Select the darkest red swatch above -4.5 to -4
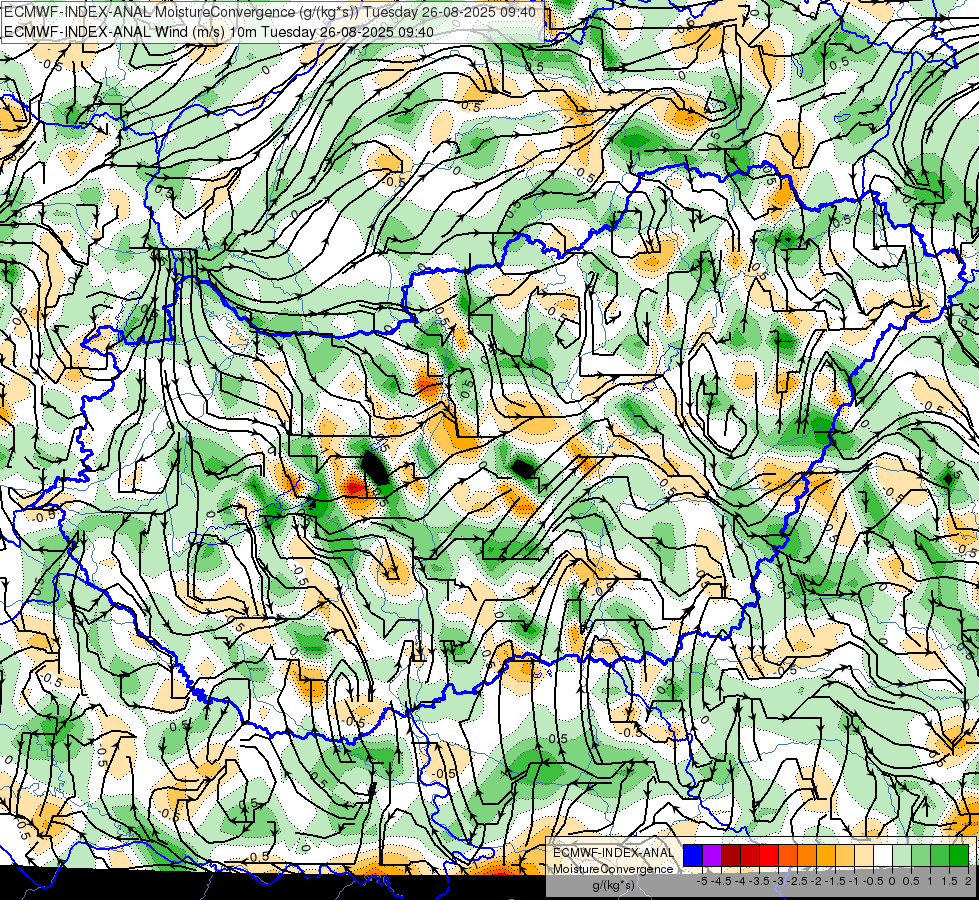The height and width of the screenshot is (900, 979). 731,856
